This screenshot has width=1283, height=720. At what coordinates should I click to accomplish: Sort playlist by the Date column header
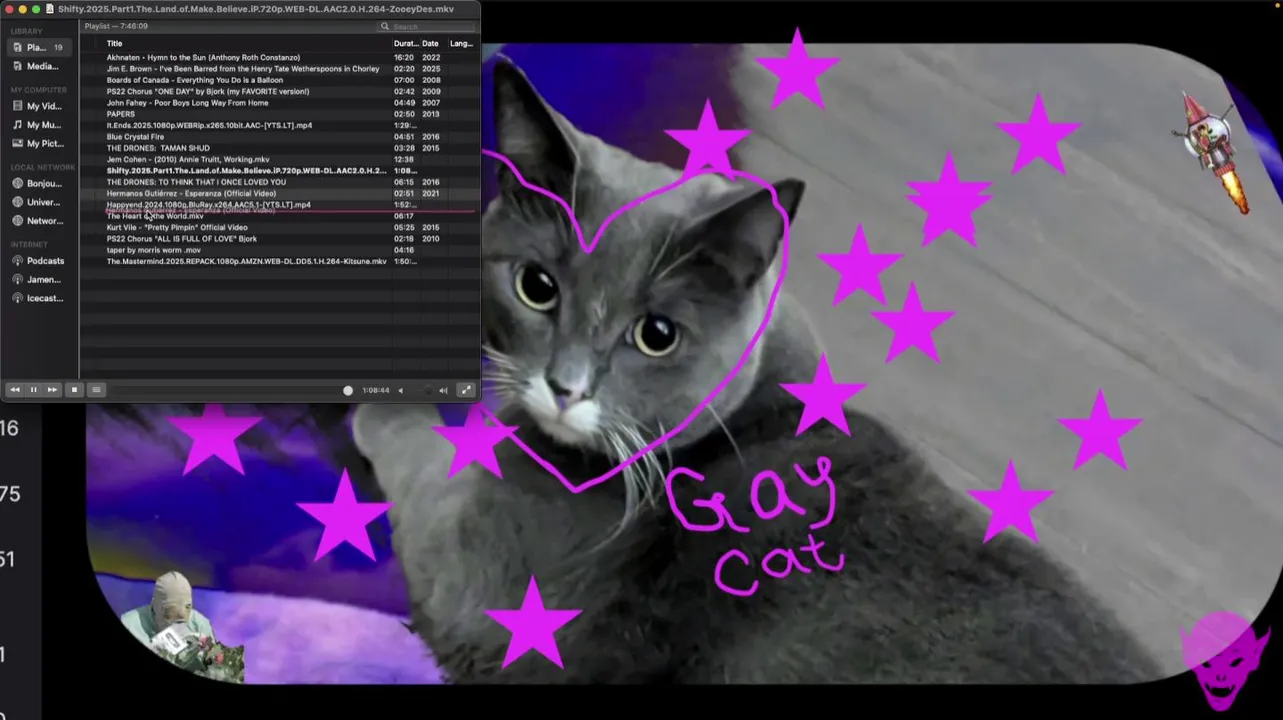[x=430, y=44]
